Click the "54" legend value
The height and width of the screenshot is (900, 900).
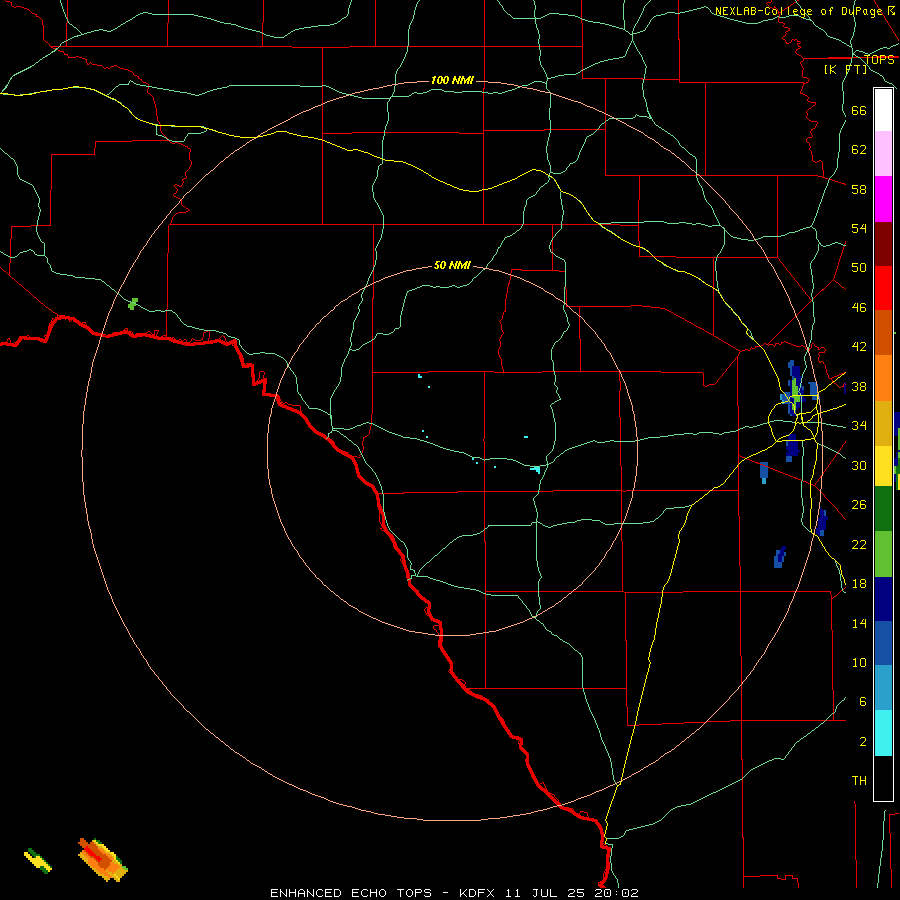coord(859,228)
